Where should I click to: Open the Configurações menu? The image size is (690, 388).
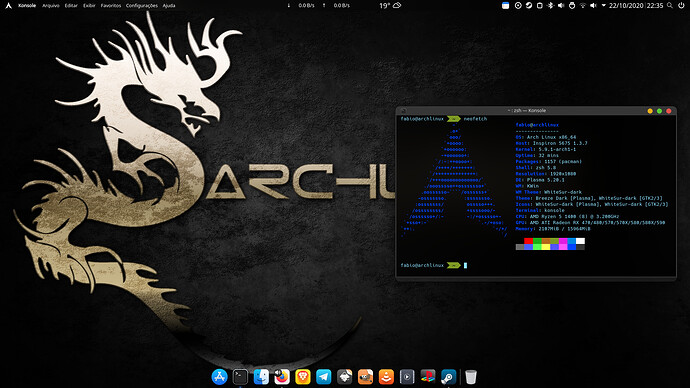[142, 5]
